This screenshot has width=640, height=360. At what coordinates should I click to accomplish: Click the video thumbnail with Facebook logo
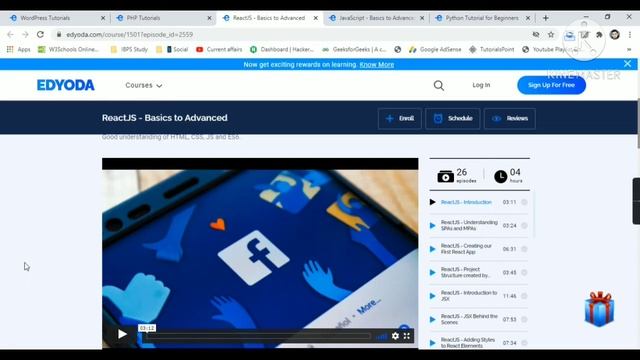[260, 253]
